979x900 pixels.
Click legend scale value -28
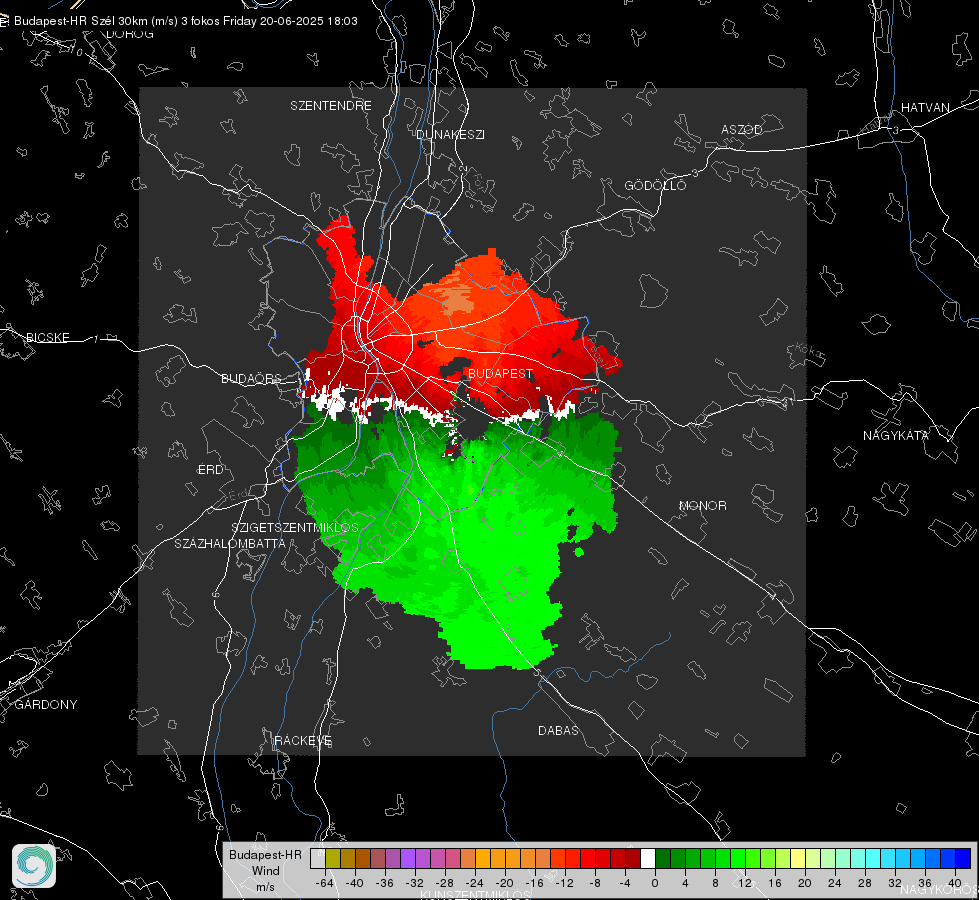(x=445, y=884)
